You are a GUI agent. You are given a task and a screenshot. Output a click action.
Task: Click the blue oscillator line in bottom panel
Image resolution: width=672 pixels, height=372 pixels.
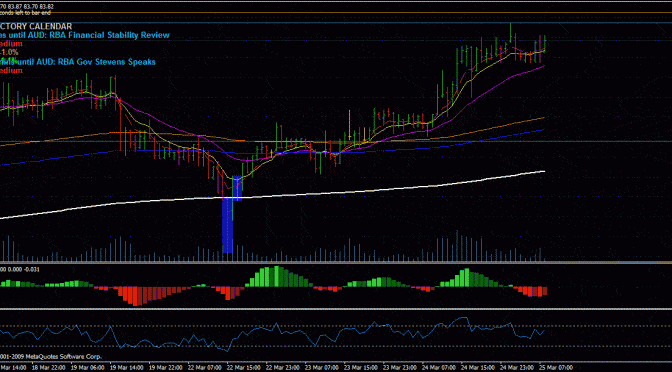pyautogui.click(x=274, y=329)
